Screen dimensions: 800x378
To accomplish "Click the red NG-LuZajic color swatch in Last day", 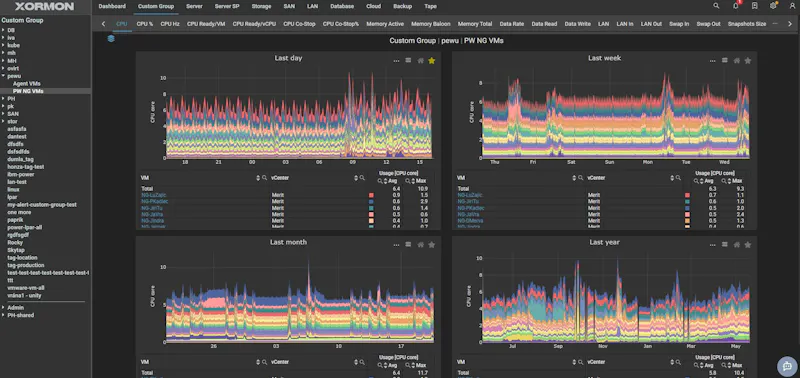I will pos(371,195).
